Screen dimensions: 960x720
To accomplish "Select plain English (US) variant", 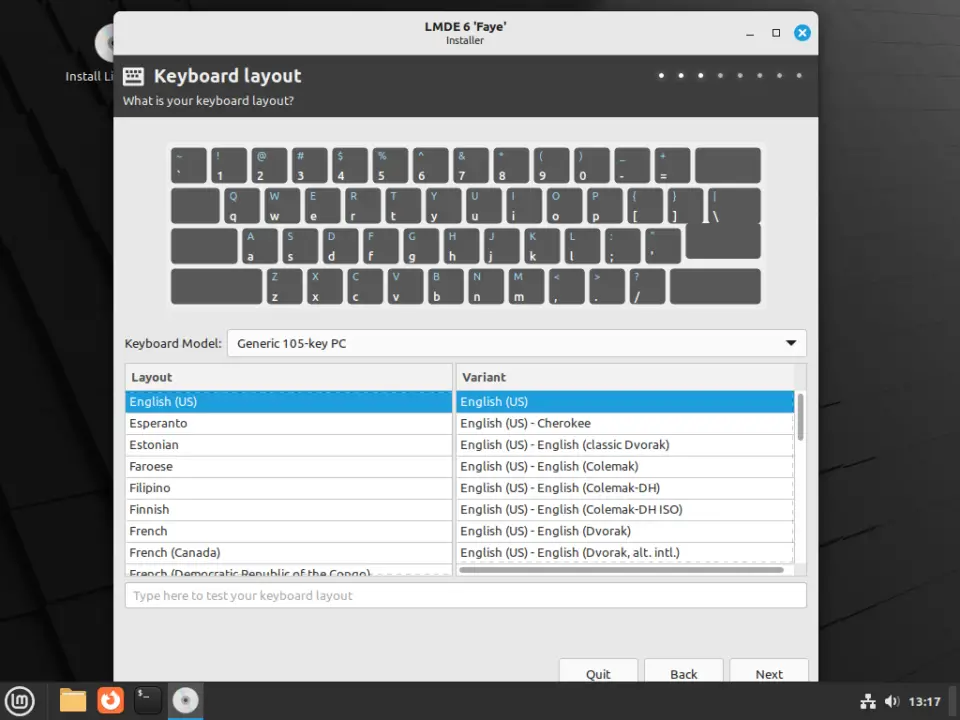I will point(624,402).
